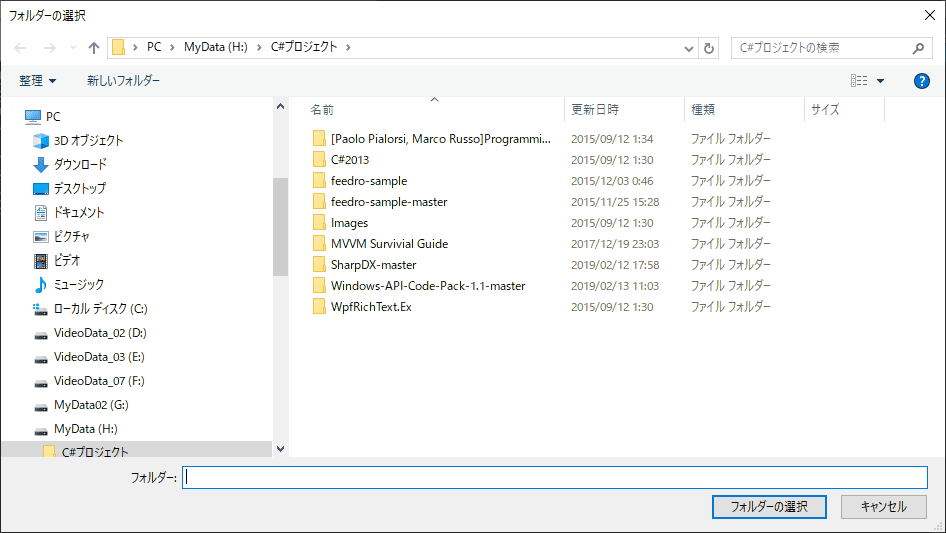Expand chevron after MyData (H:) breadcrumb
Viewport: 946px width, 533px height.
pyautogui.click(x=259, y=48)
